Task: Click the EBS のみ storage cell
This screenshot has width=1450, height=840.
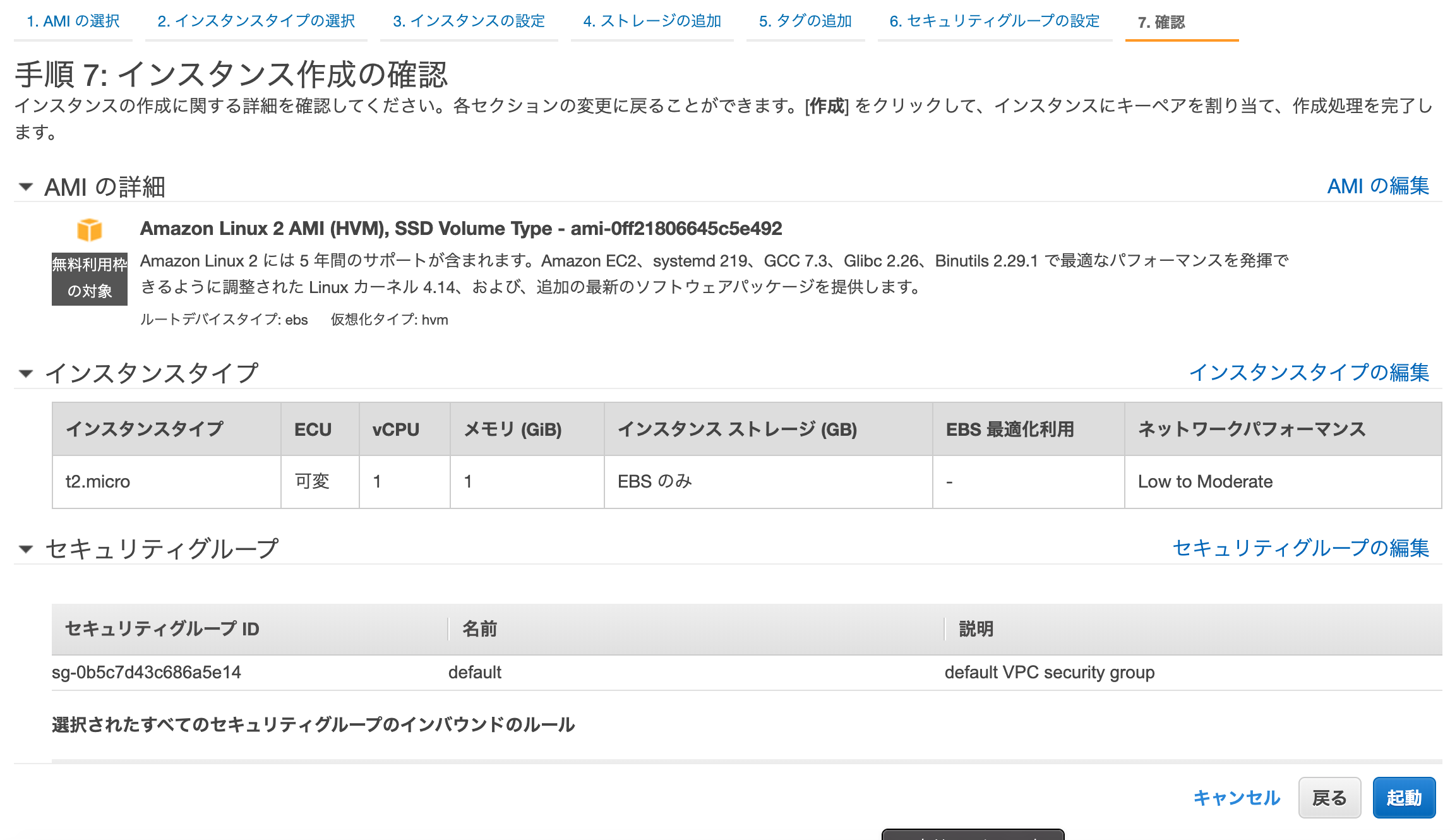Action: click(768, 481)
